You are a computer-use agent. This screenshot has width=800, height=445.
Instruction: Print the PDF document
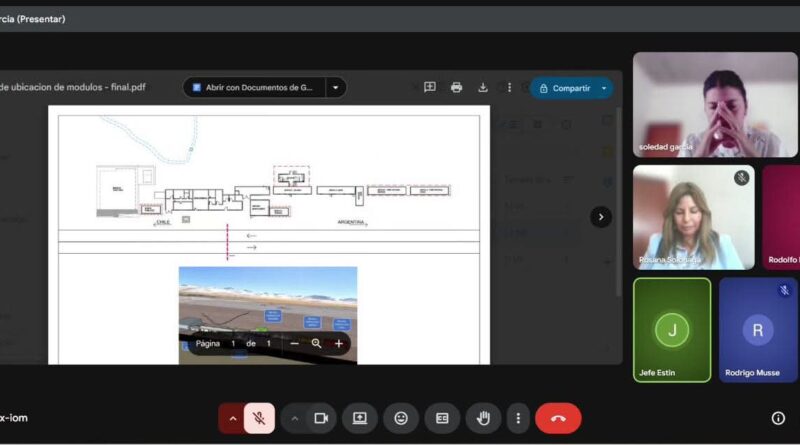point(457,88)
